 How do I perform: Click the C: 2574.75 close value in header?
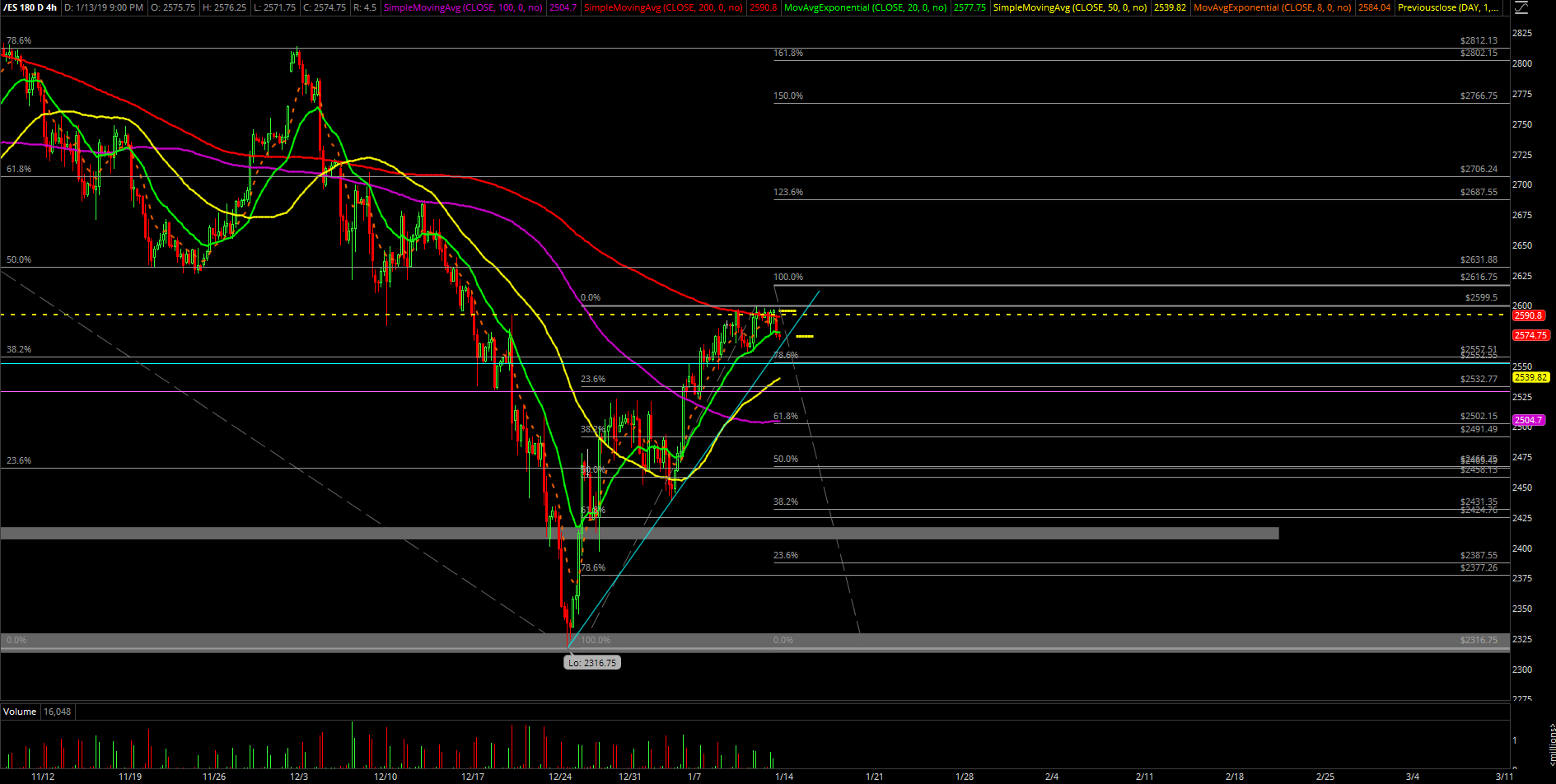pyautogui.click(x=325, y=7)
